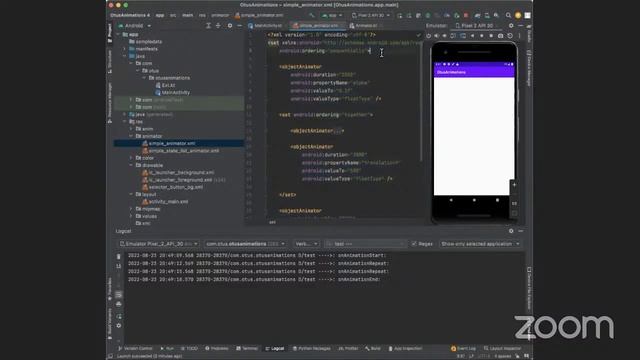Open the Terminal tool window tab

click(x=247, y=348)
